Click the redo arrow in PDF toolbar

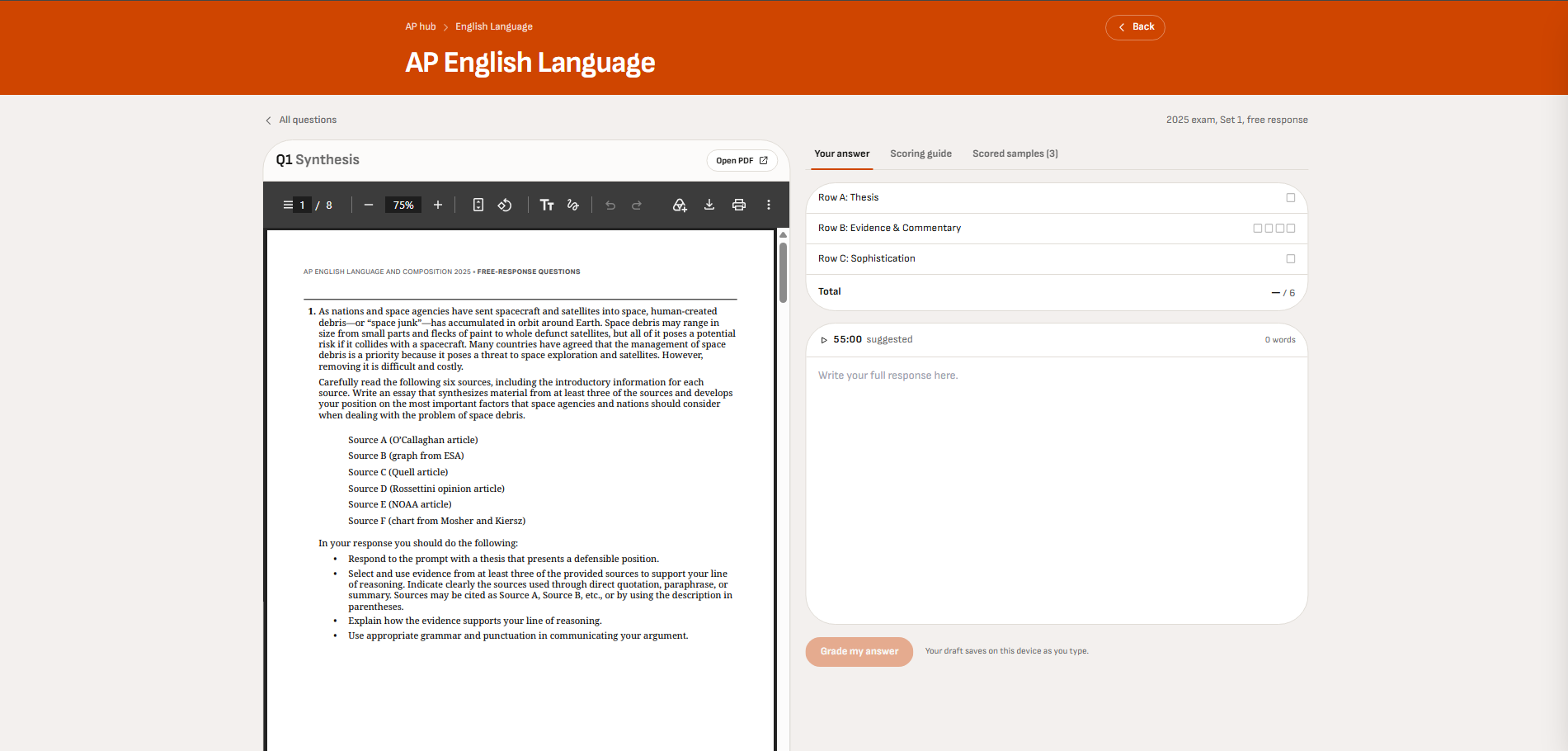pyautogui.click(x=637, y=205)
